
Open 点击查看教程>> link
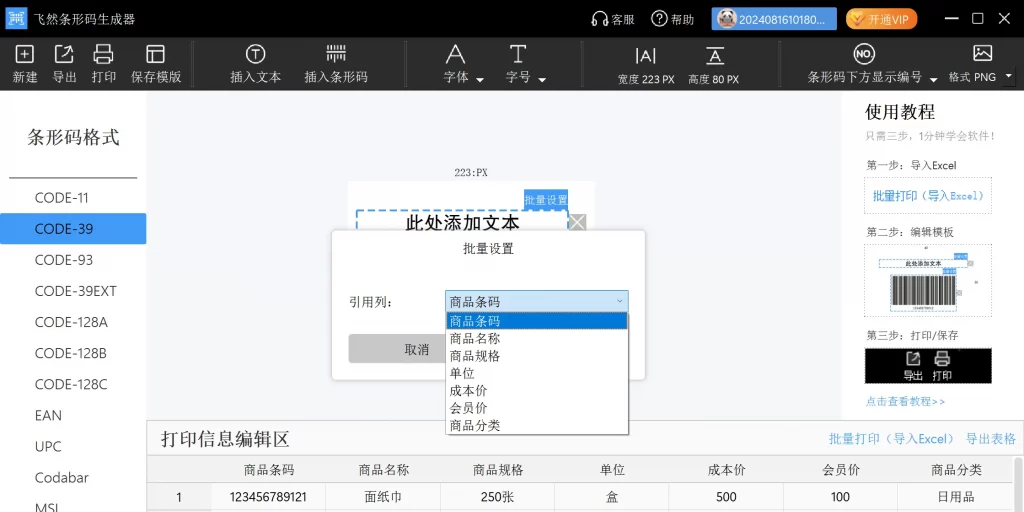(905, 402)
